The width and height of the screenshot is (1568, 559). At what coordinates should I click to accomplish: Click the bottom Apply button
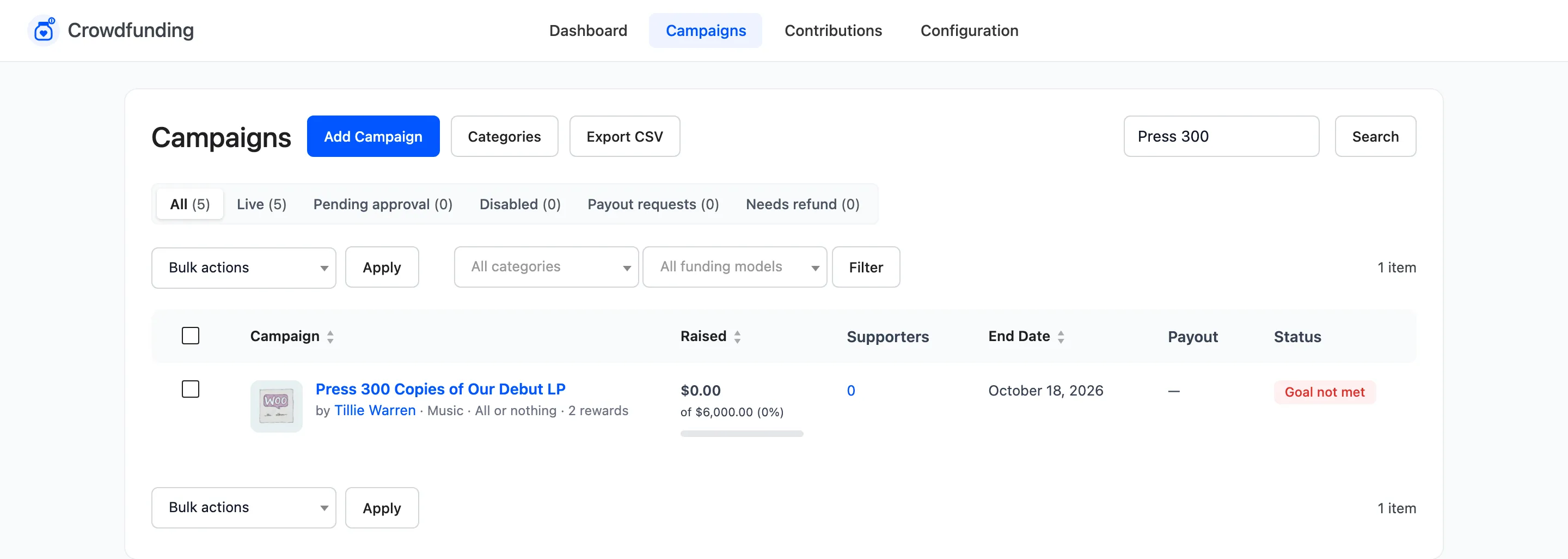tap(382, 508)
